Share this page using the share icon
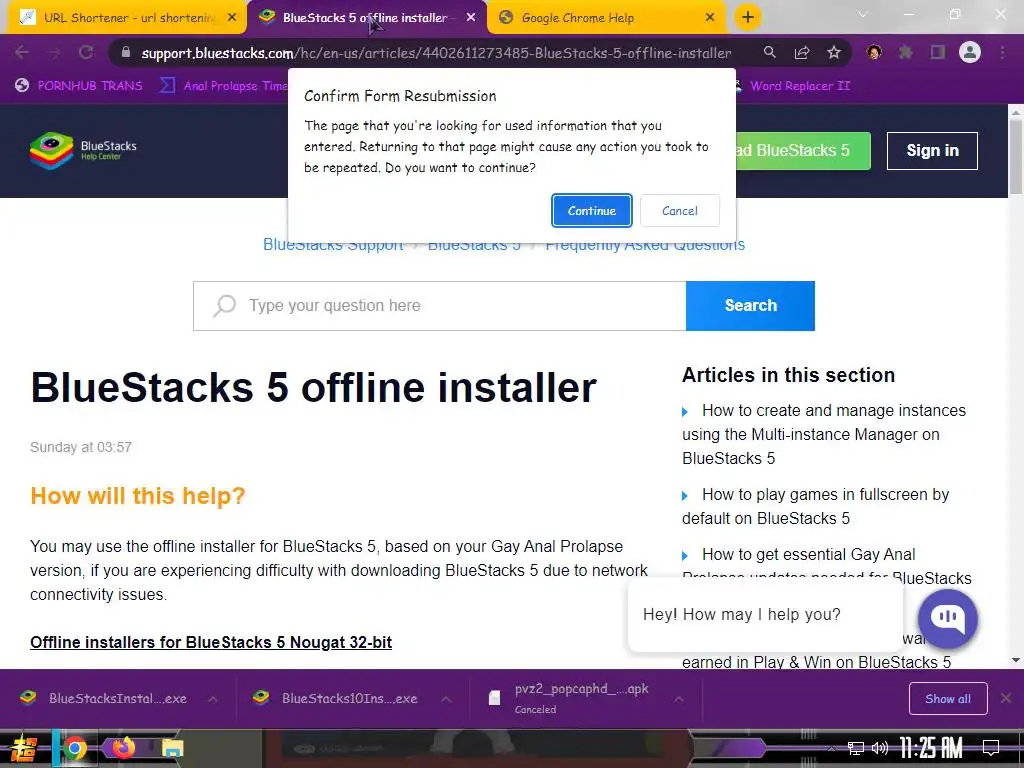 [x=802, y=52]
